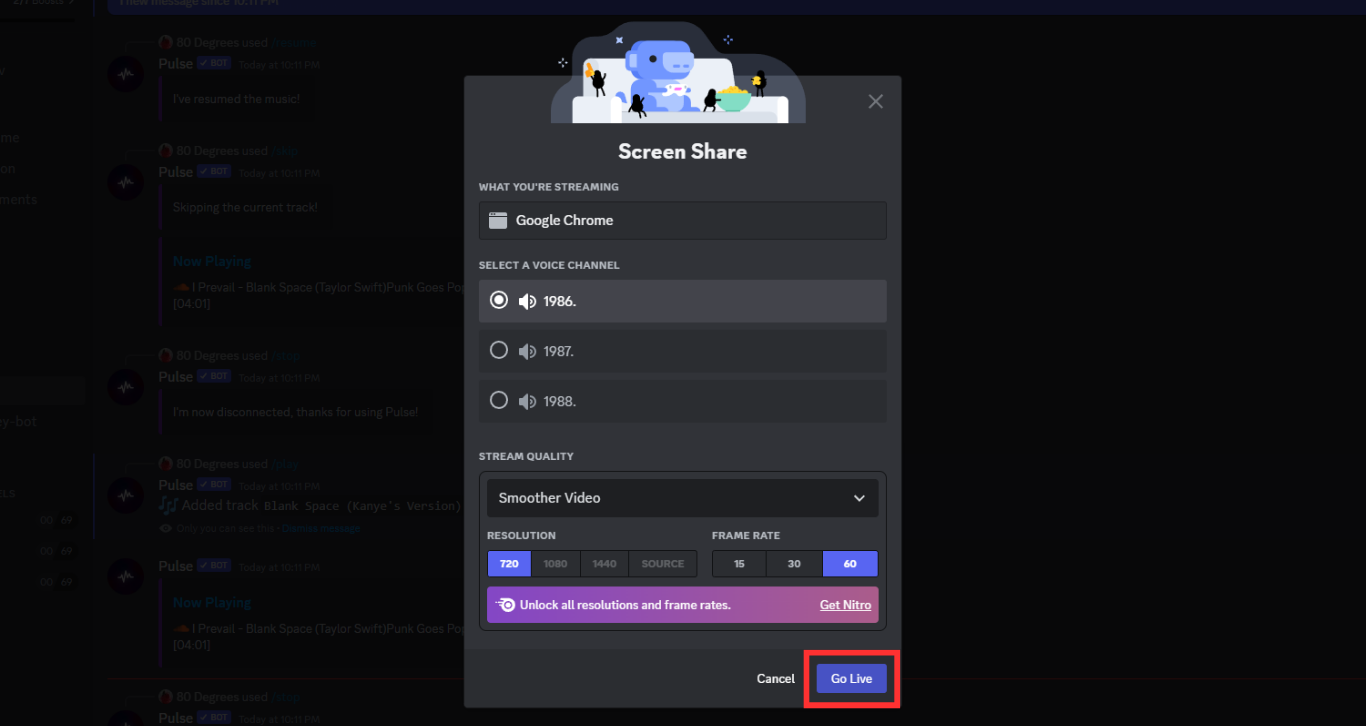The image size is (1366, 726).
Task: Click "Blank Space (Kanye's Version)" track text
Action: click(x=362, y=506)
